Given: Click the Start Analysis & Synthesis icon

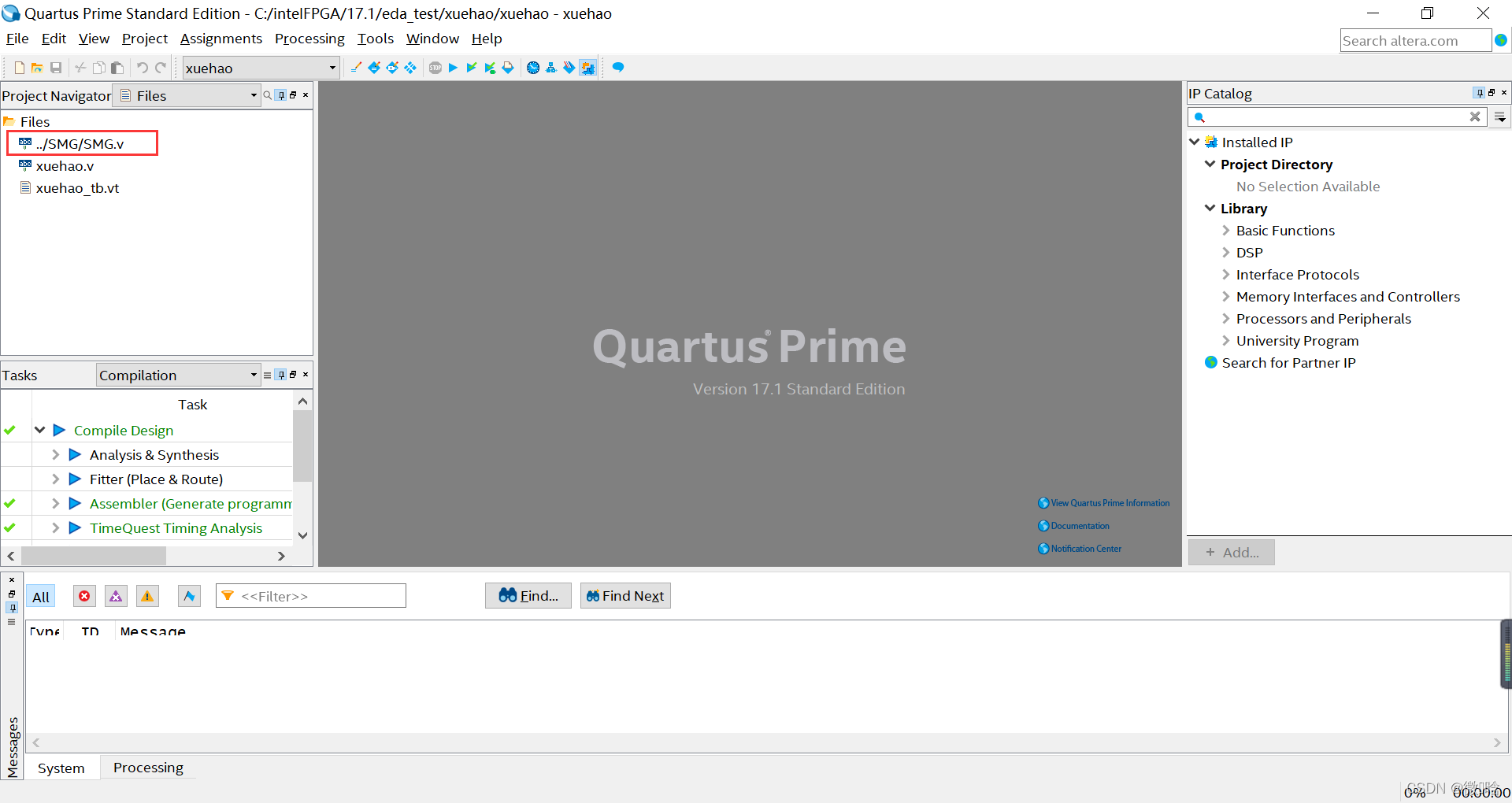Looking at the screenshot, I should click(x=490, y=68).
